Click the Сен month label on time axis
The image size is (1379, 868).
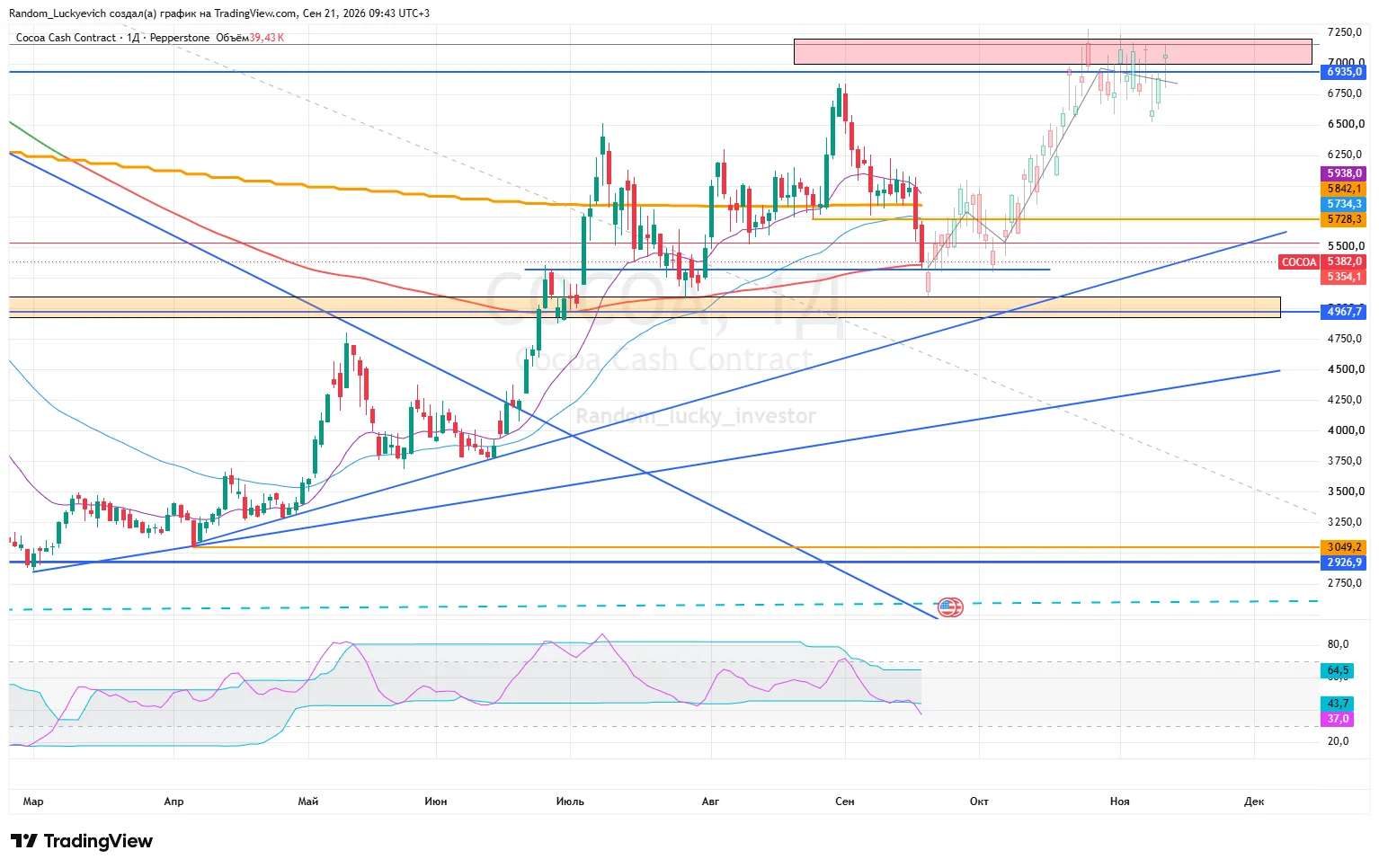(845, 802)
